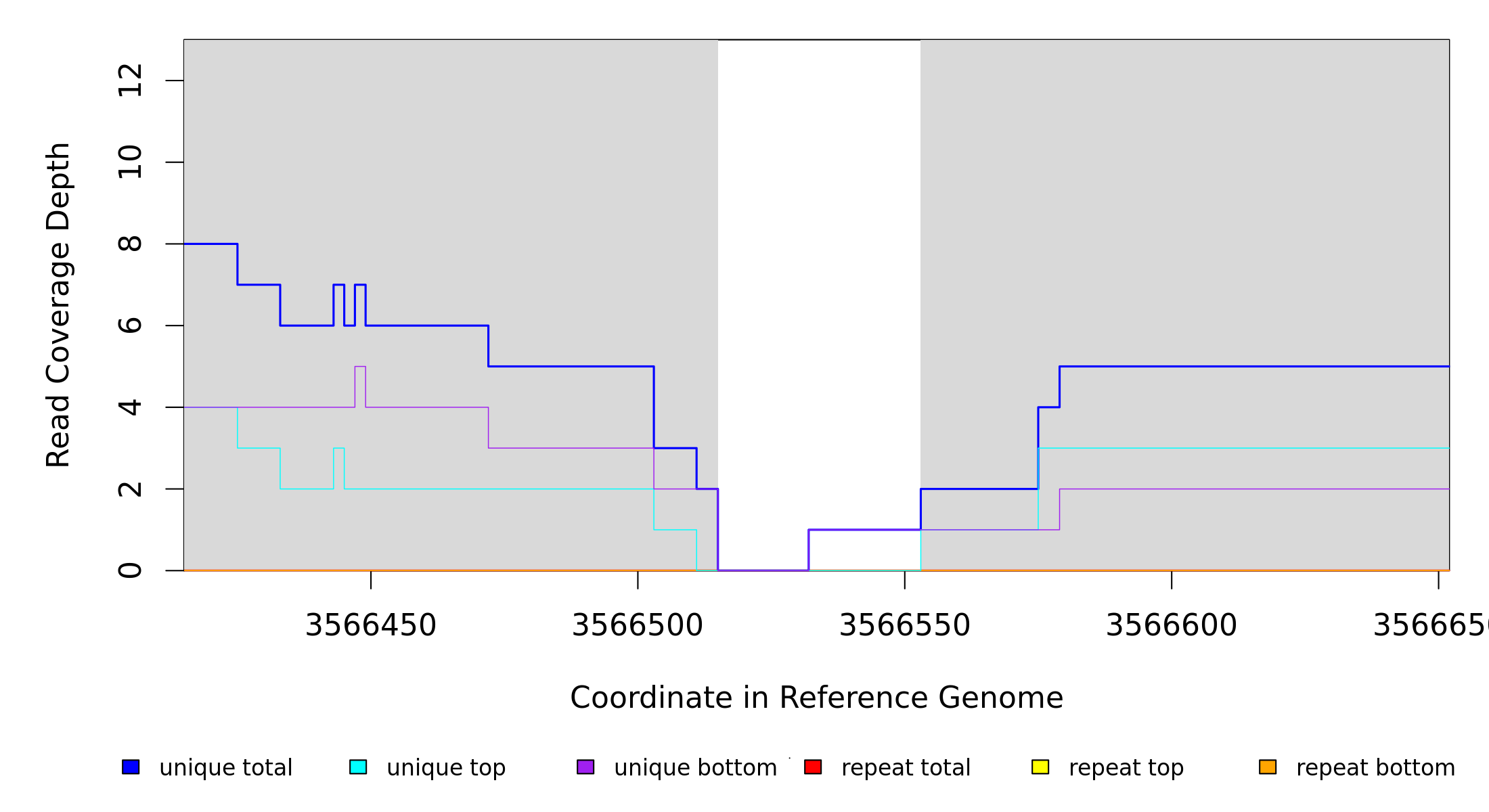Click the y-axis tick label 0
The height and width of the screenshot is (812, 1489).
[130, 570]
